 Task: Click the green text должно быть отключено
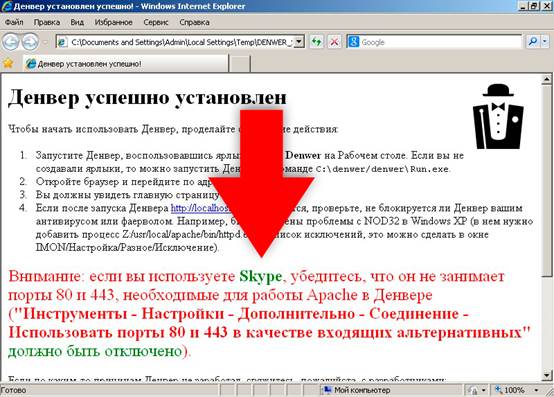pyautogui.click(x=95, y=351)
